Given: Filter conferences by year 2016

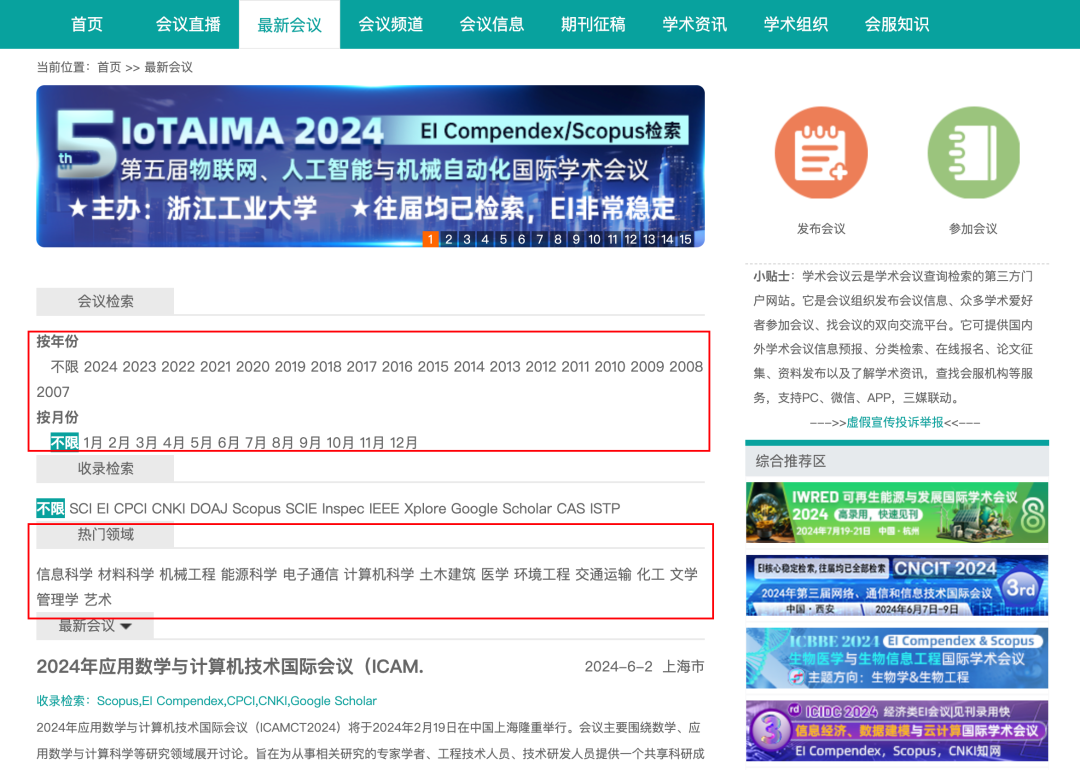Looking at the screenshot, I should click(397, 366).
